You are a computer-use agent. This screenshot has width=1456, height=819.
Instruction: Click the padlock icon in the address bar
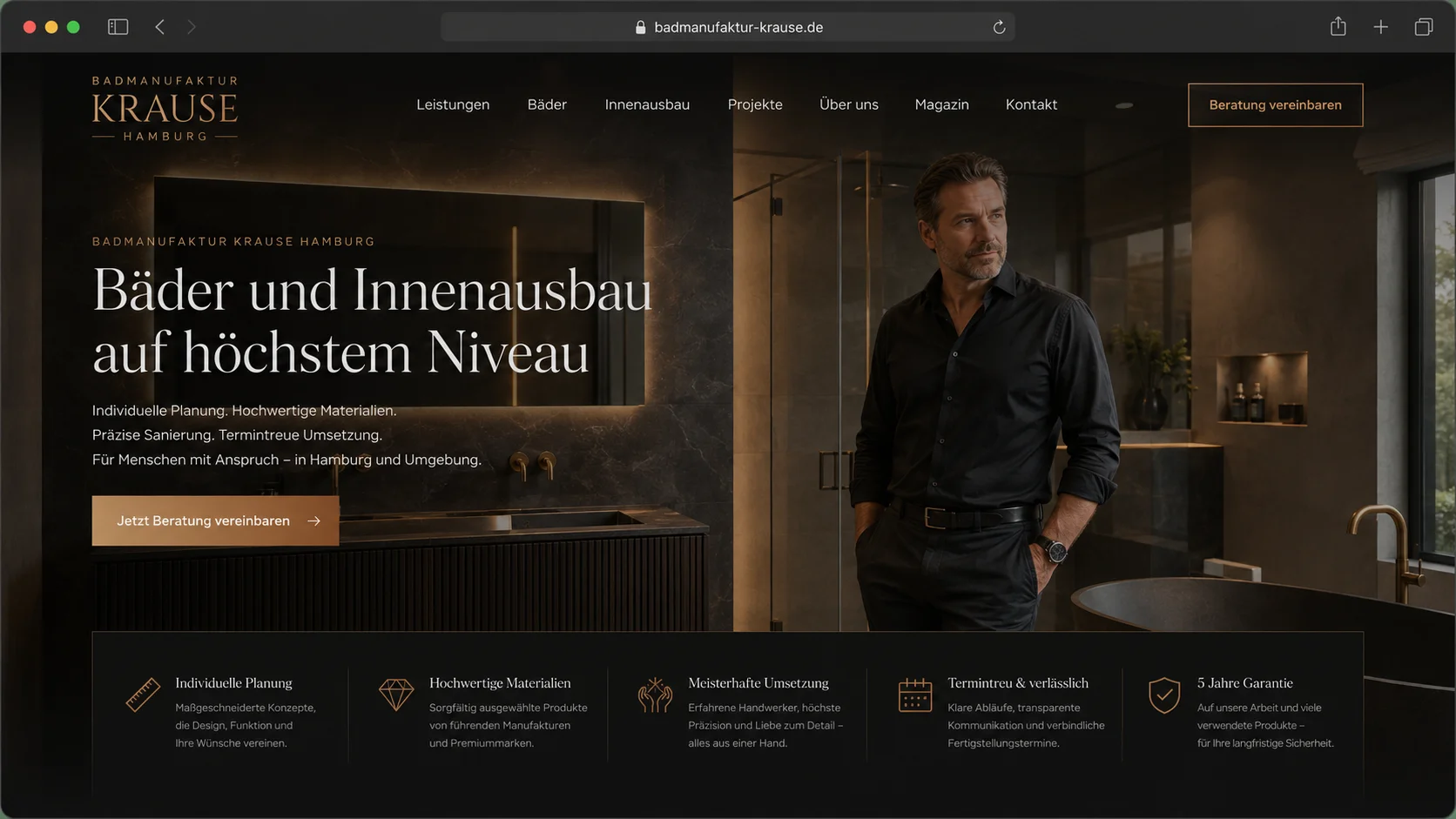pos(641,27)
